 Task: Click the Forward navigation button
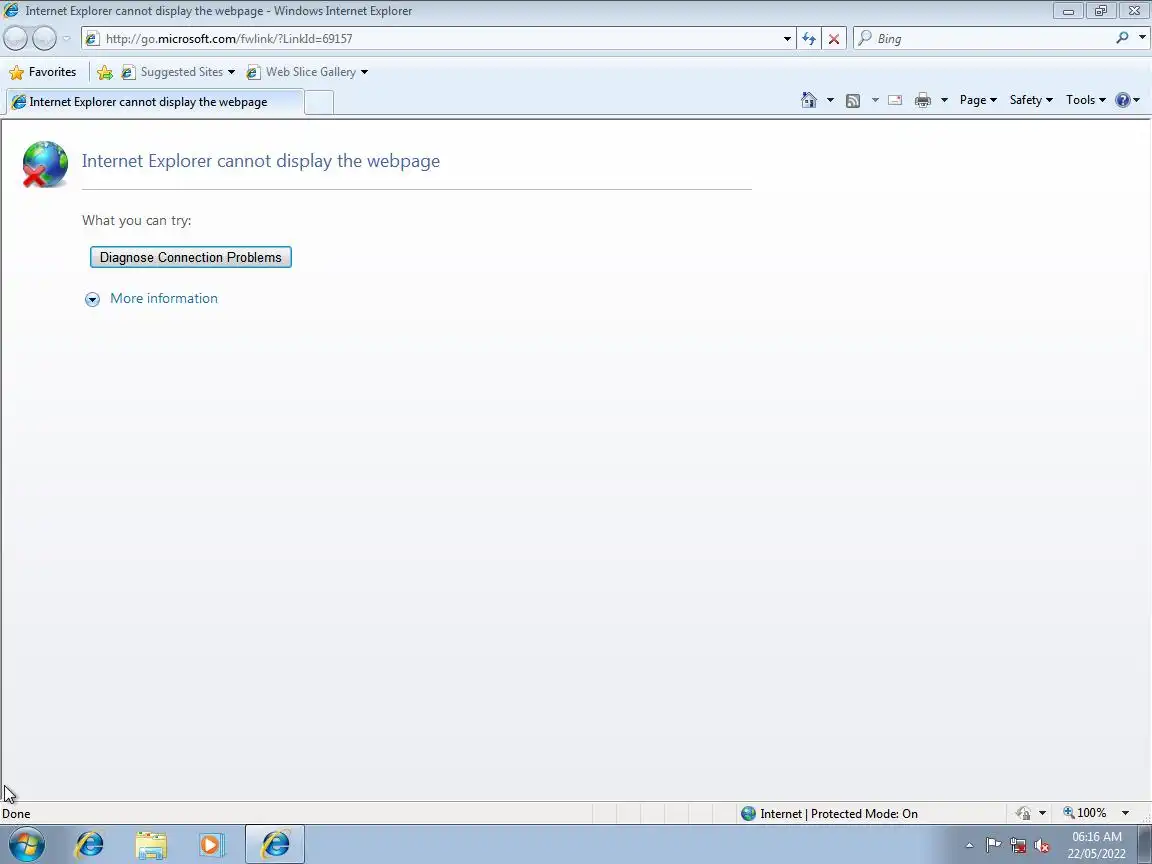(x=44, y=38)
